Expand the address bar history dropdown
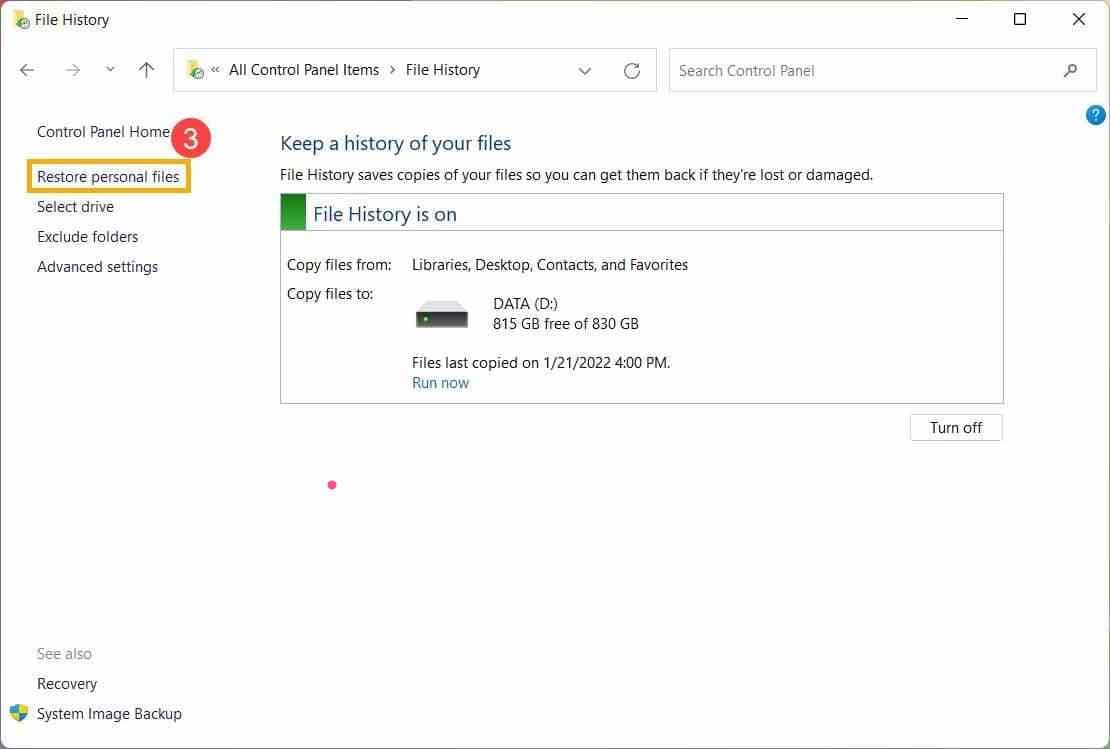The image size is (1110, 750). 585,71
